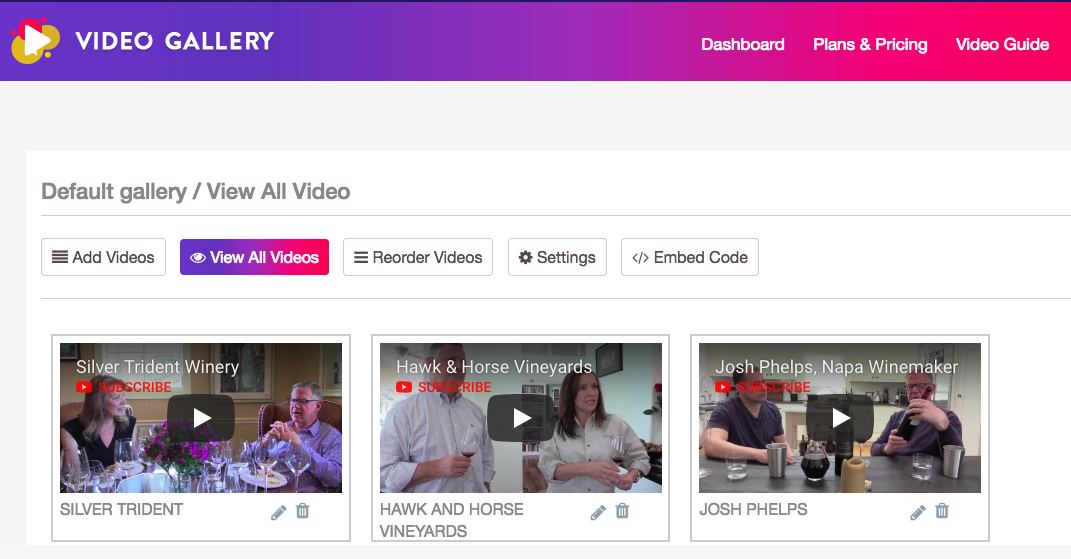1071x559 pixels.
Task: Click the VIDEO GALLERY brand title
Action: coord(175,41)
